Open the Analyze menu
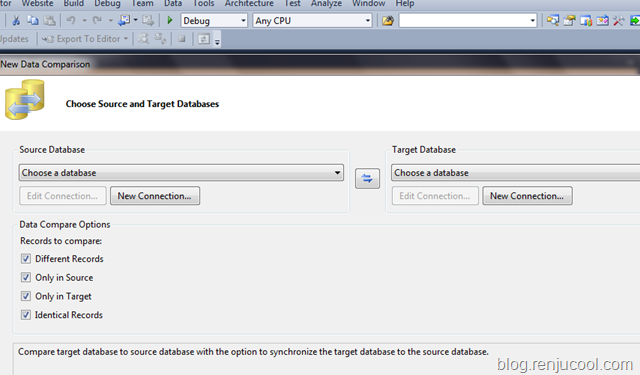This screenshot has width=640, height=375. [x=326, y=4]
